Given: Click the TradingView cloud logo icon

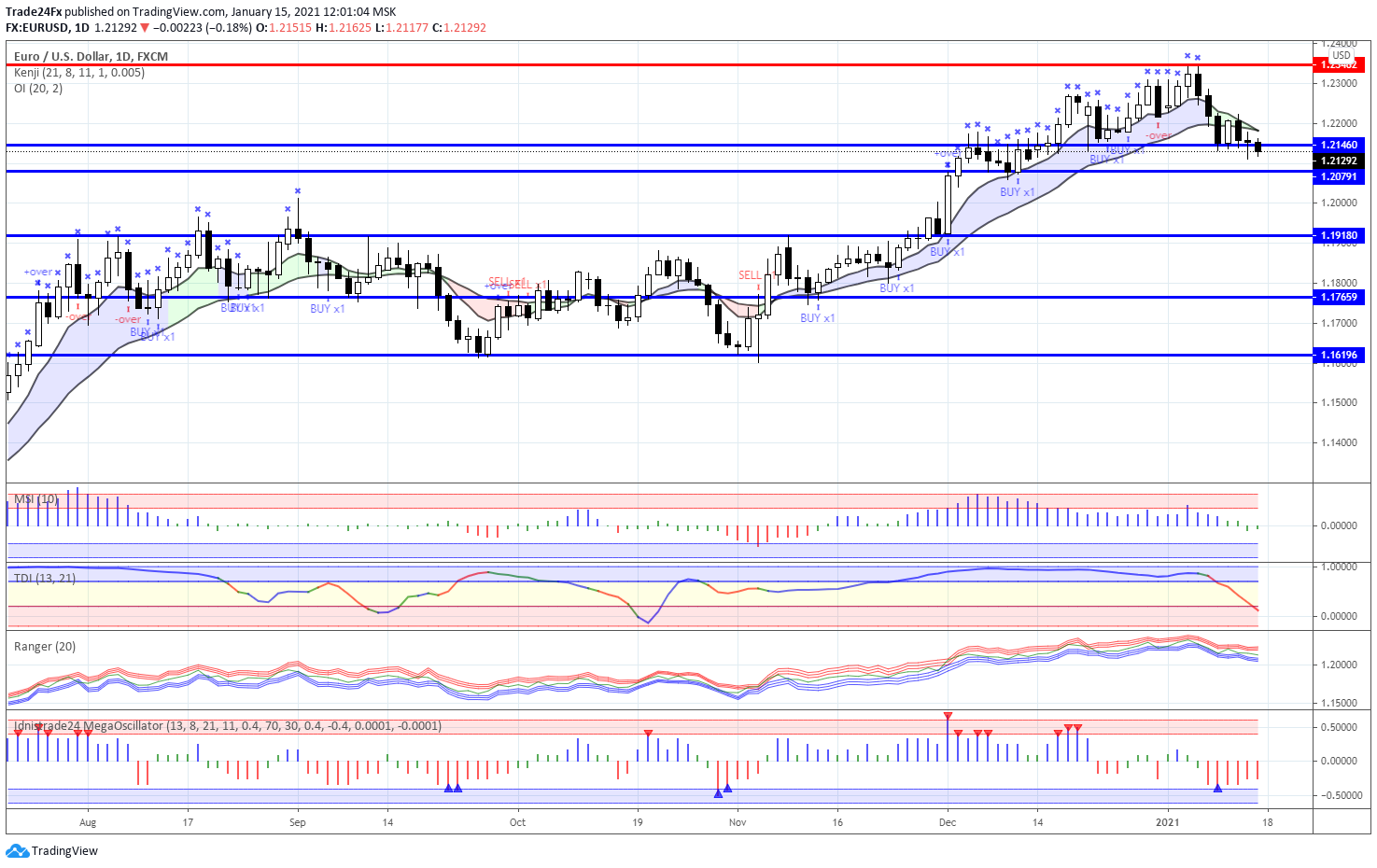Looking at the screenshot, I should [18, 850].
